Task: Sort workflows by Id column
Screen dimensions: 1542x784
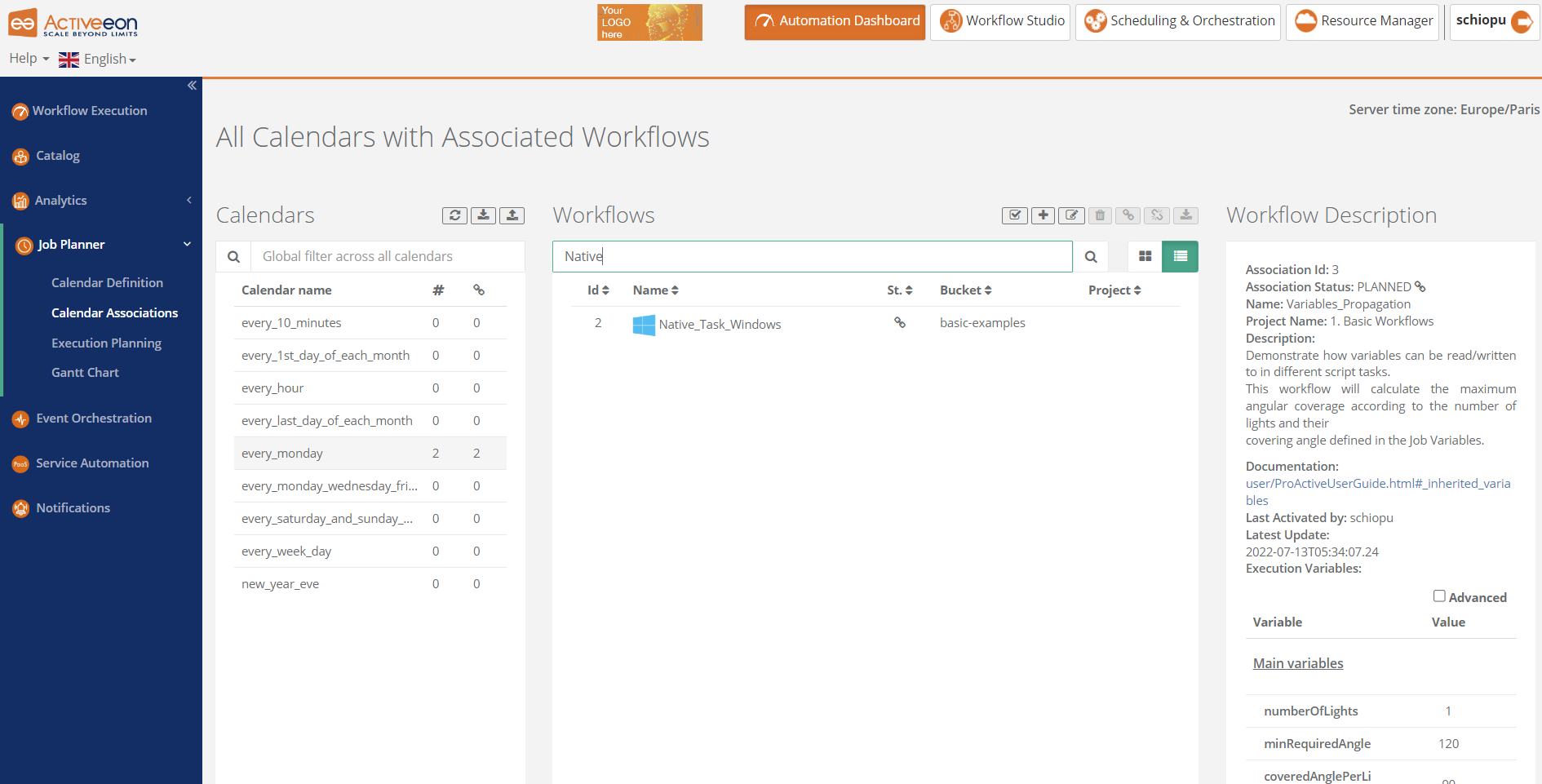Action: pos(598,290)
